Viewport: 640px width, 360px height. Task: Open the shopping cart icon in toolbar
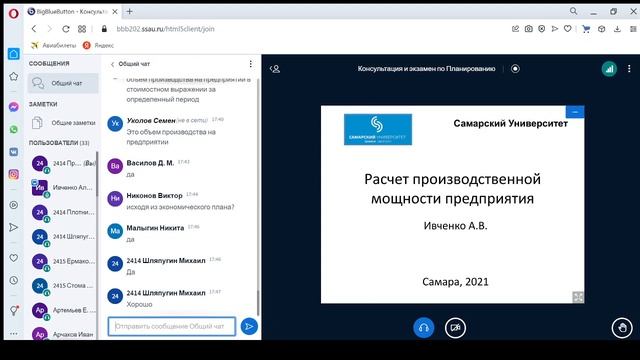pyautogui.click(x=586, y=29)
